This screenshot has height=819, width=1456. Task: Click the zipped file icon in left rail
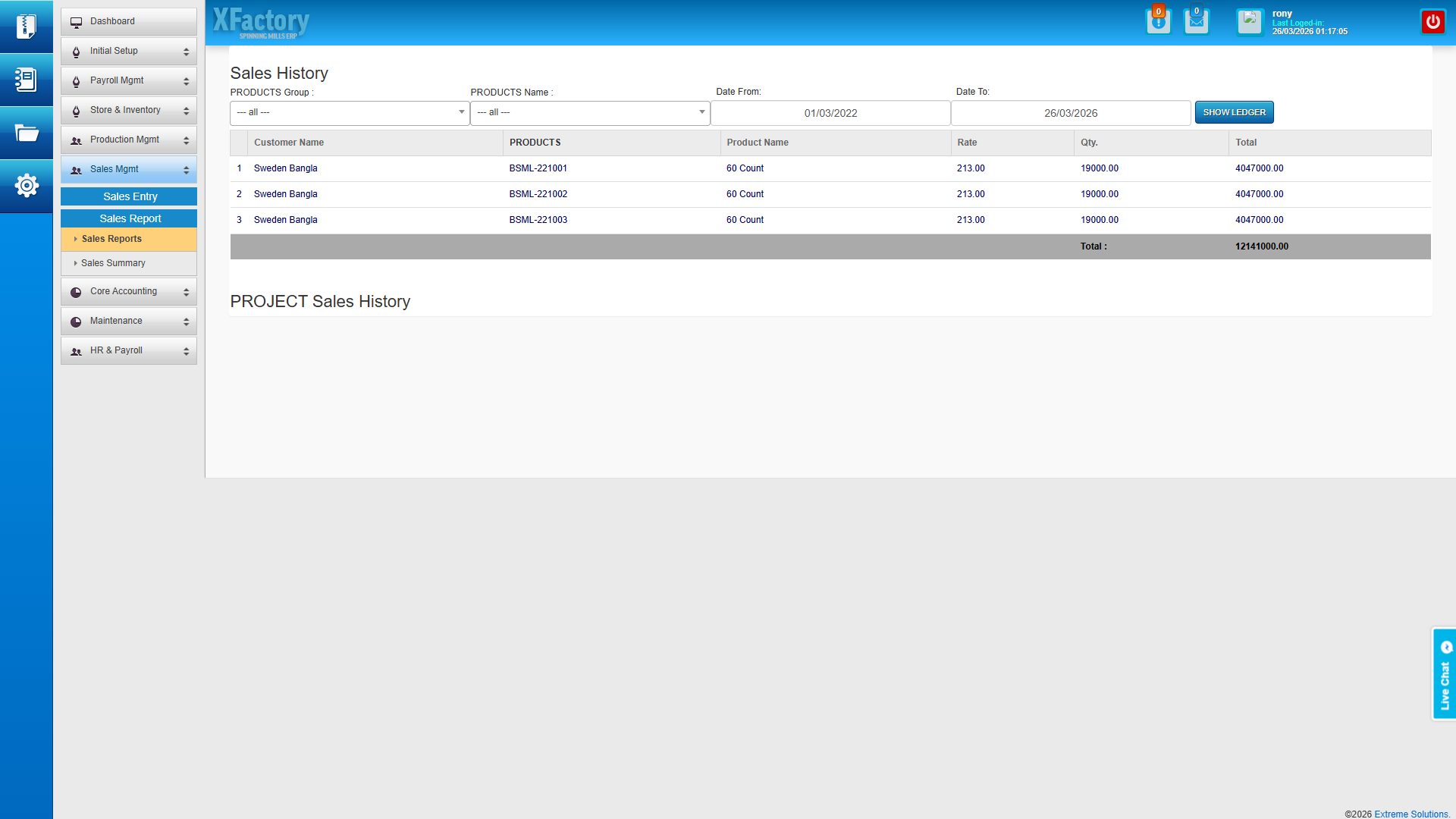tap(26, 27)
